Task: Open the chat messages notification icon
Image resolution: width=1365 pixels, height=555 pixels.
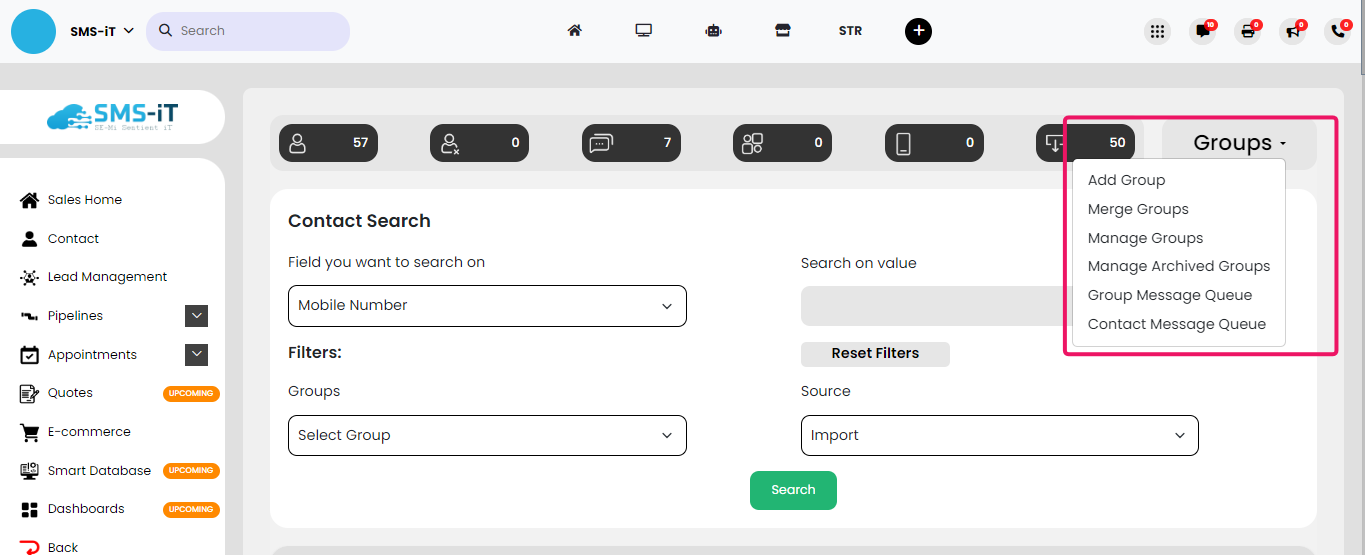Action: pos(1202,31)
